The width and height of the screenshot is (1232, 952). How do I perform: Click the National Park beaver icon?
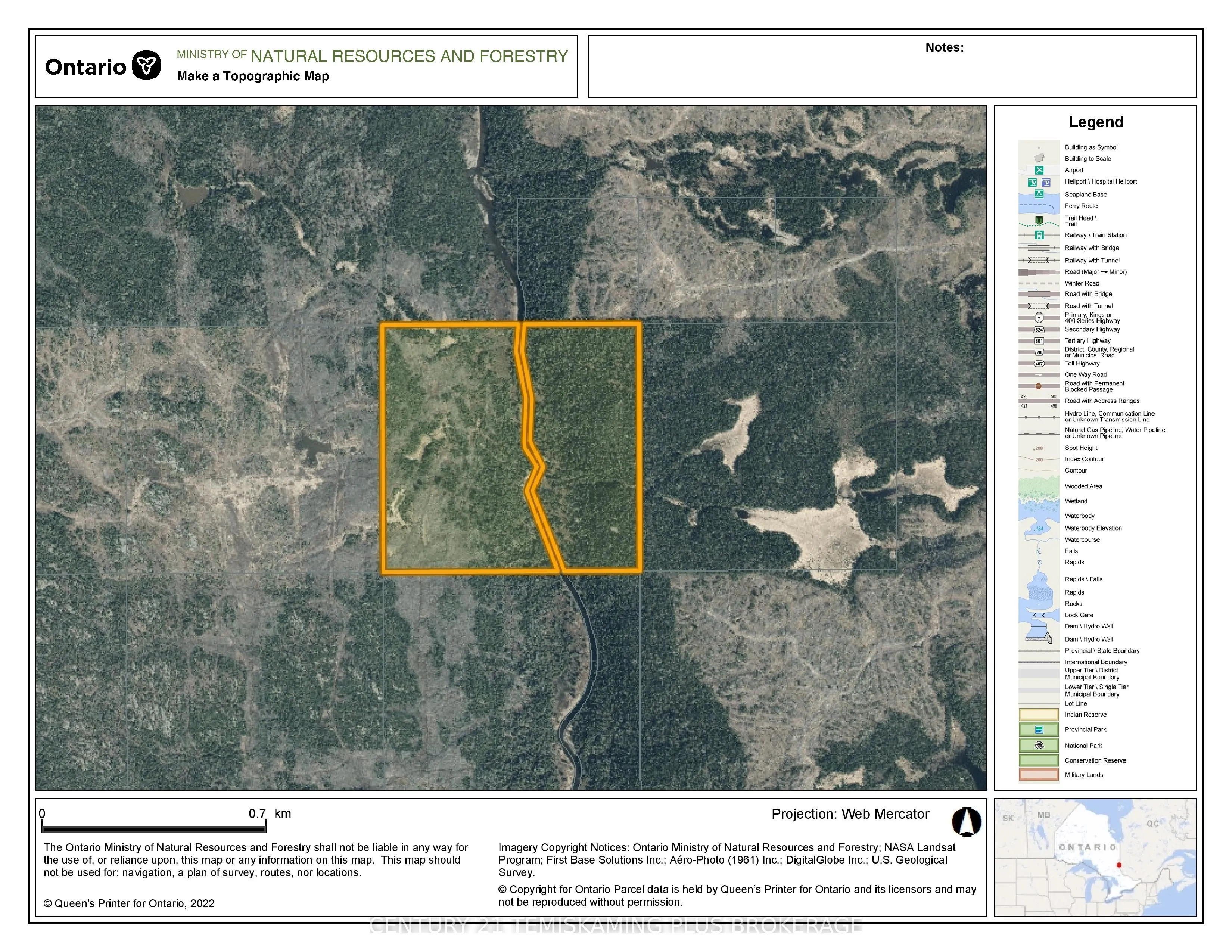(x=1039, y=745)
